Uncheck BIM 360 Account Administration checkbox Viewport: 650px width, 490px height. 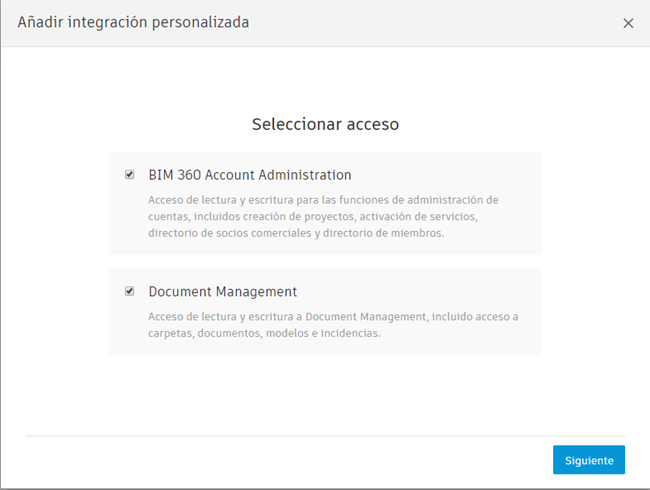(x=129, y=175)
